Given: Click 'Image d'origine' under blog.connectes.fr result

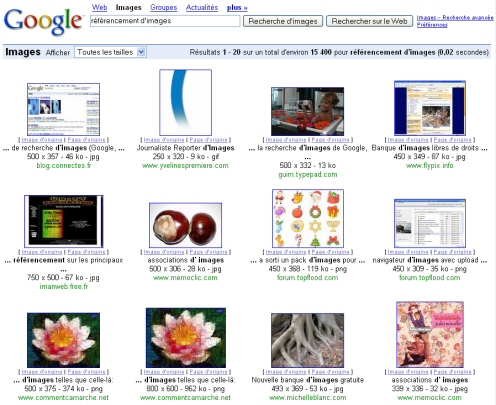Looking at the screenshot, I should click(42, 140).
